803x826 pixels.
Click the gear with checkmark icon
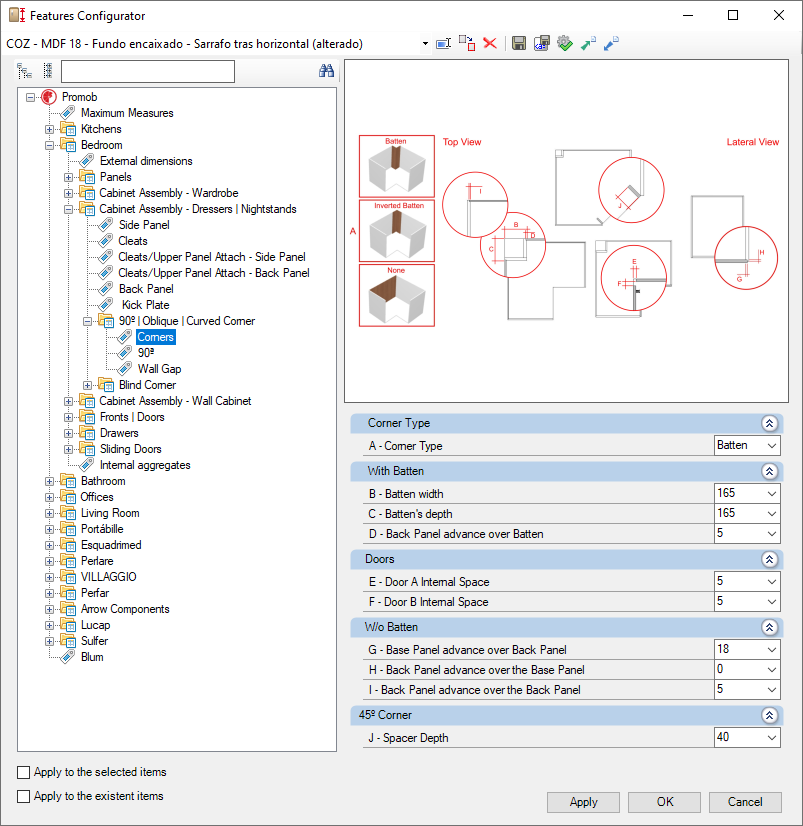(565, 43)
